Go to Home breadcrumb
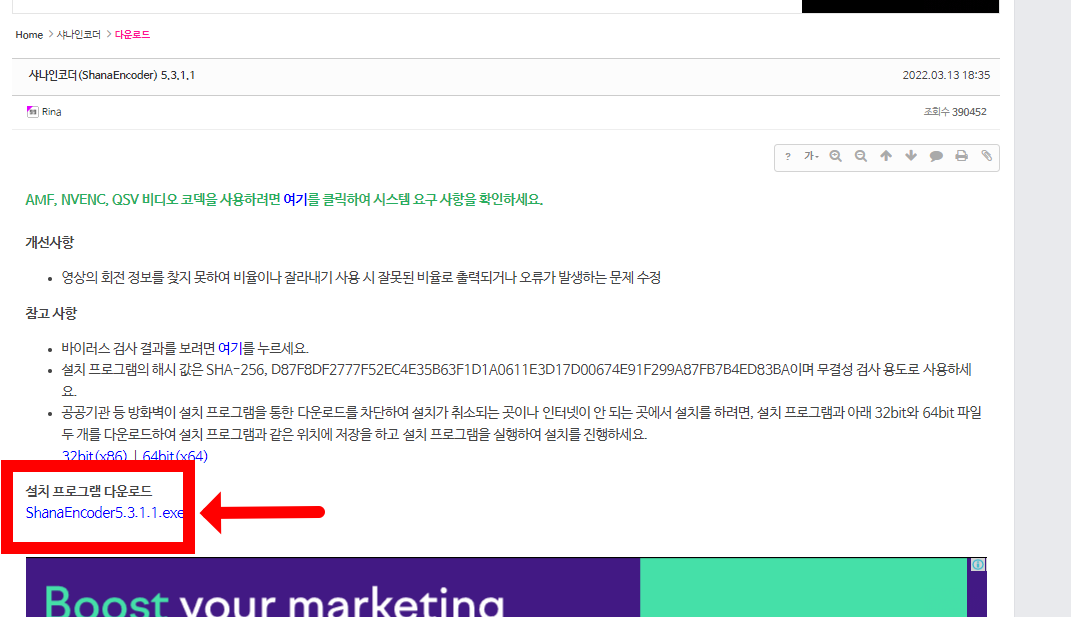The height and width of the screenshot is (617, 1071). pos(29,35)
